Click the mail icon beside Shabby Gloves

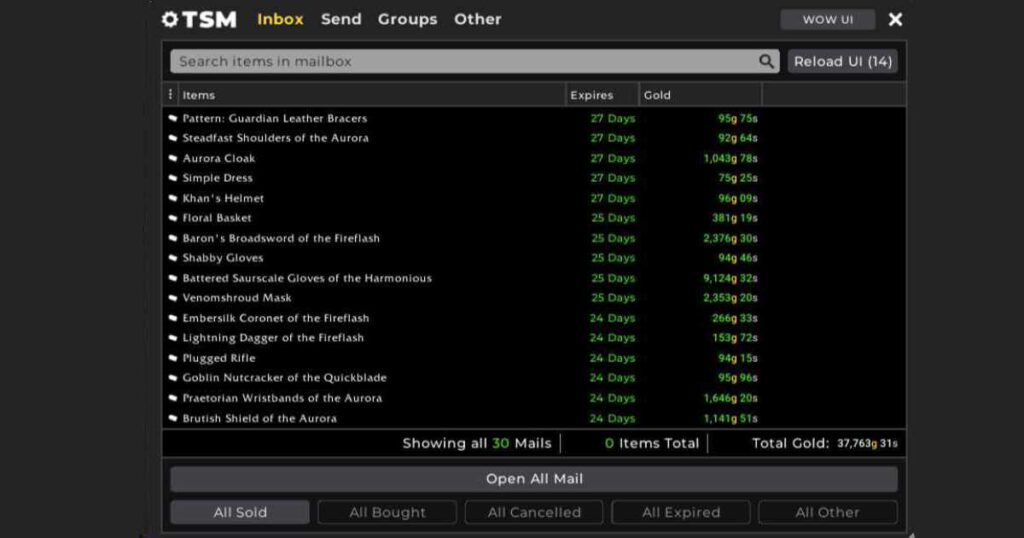click(x=173, y=258)
